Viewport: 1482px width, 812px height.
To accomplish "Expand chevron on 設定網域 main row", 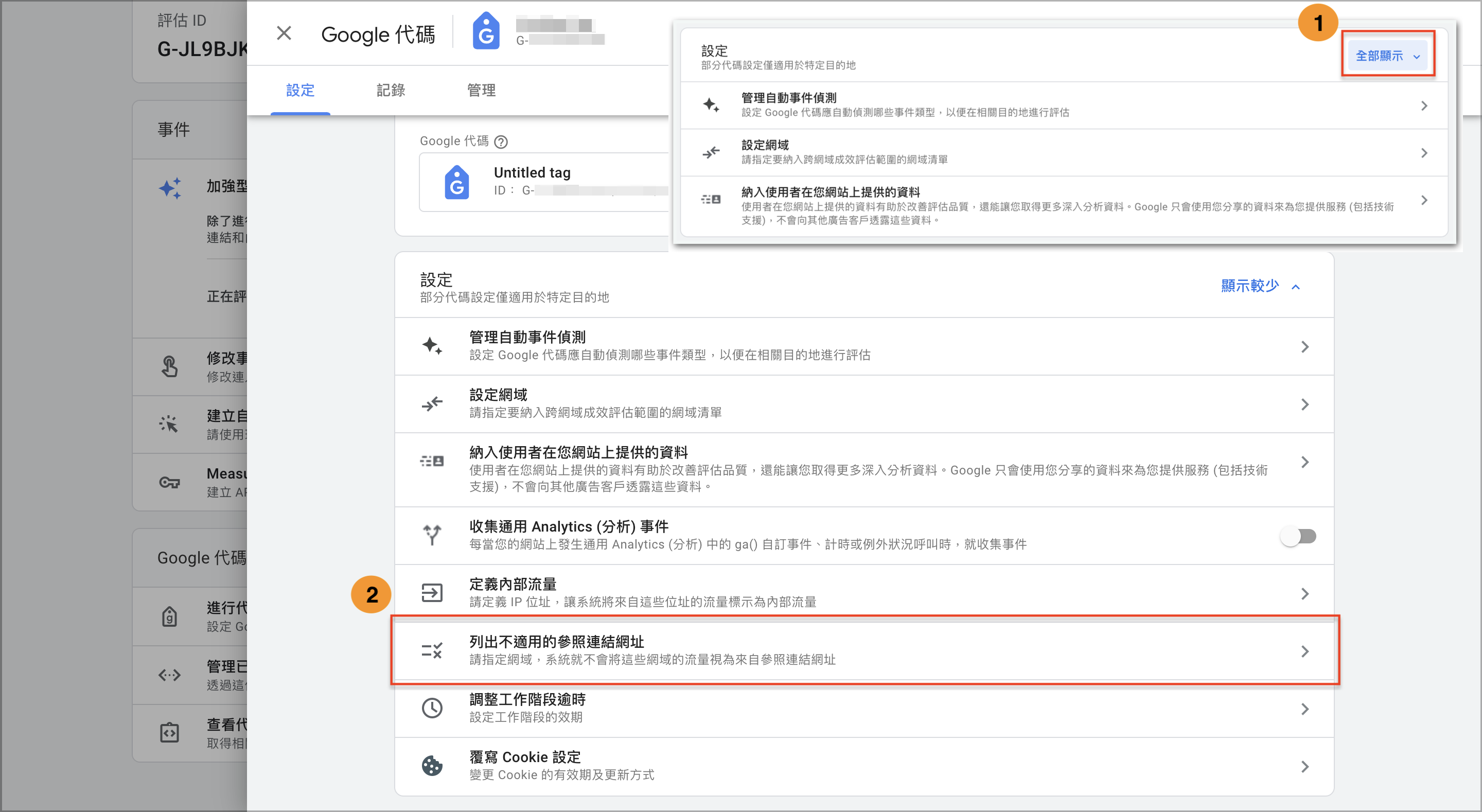I will click(1305, 404).
